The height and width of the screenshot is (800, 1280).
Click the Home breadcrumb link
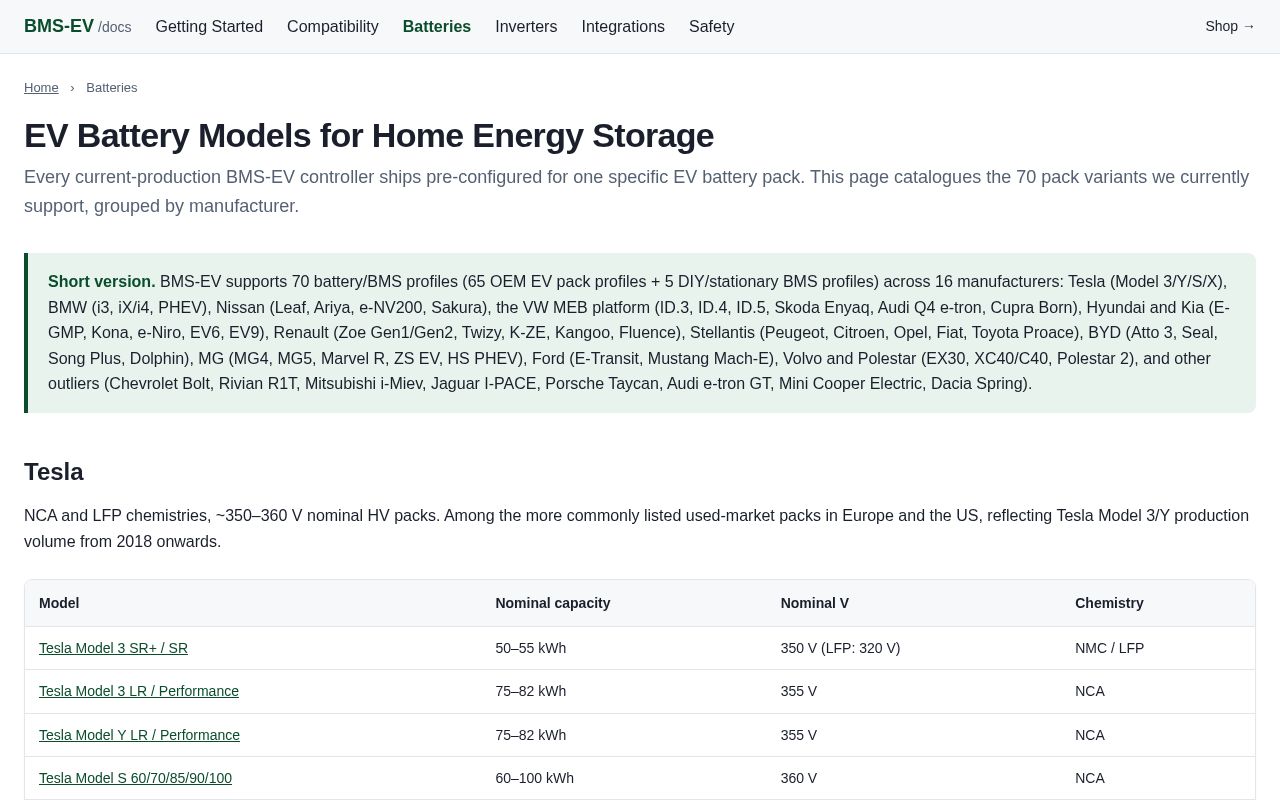click(x=41, y=88)
